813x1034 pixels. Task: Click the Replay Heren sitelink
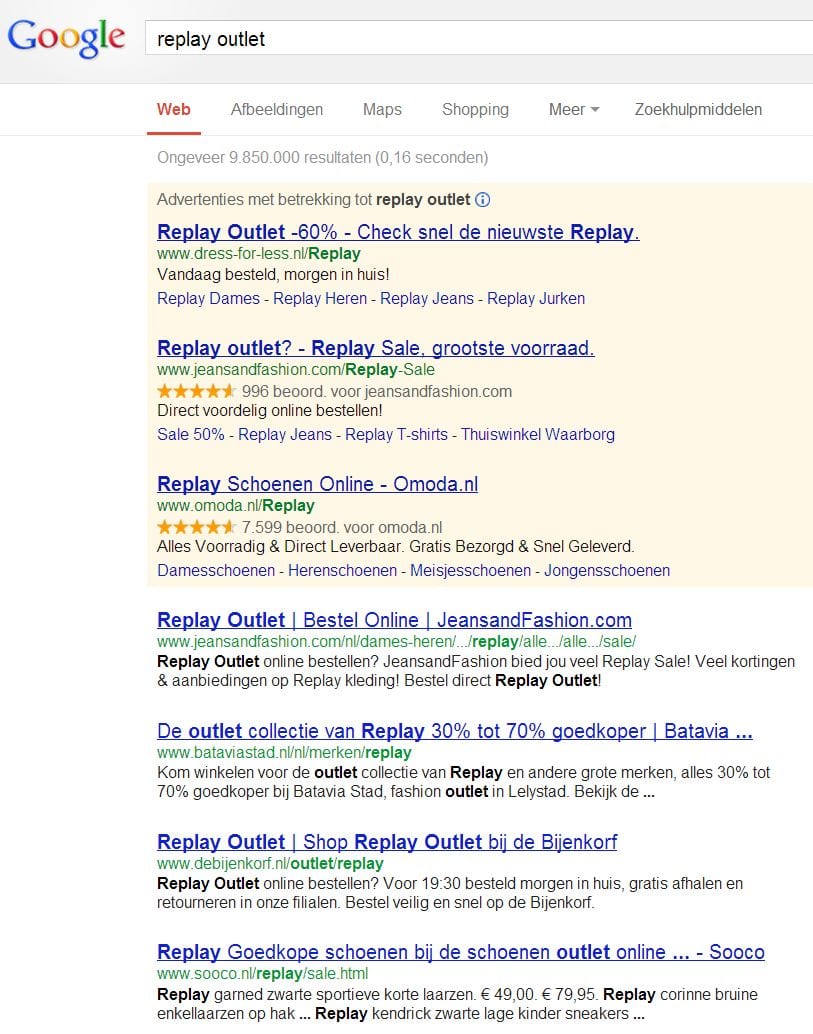[x=320, y=299]
